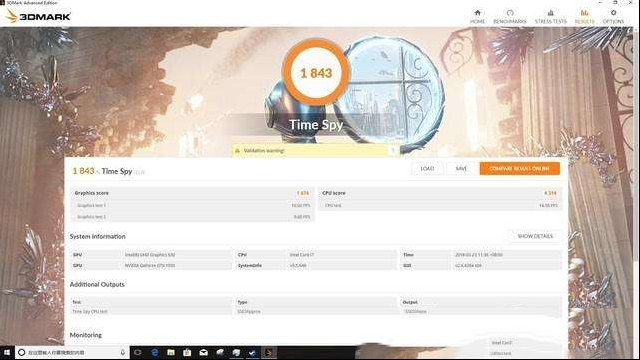Click Compare Result Online button
Image resolution: width=640 pixels, height=360 pixels.
pyautogui.click(x=519, y=169)
